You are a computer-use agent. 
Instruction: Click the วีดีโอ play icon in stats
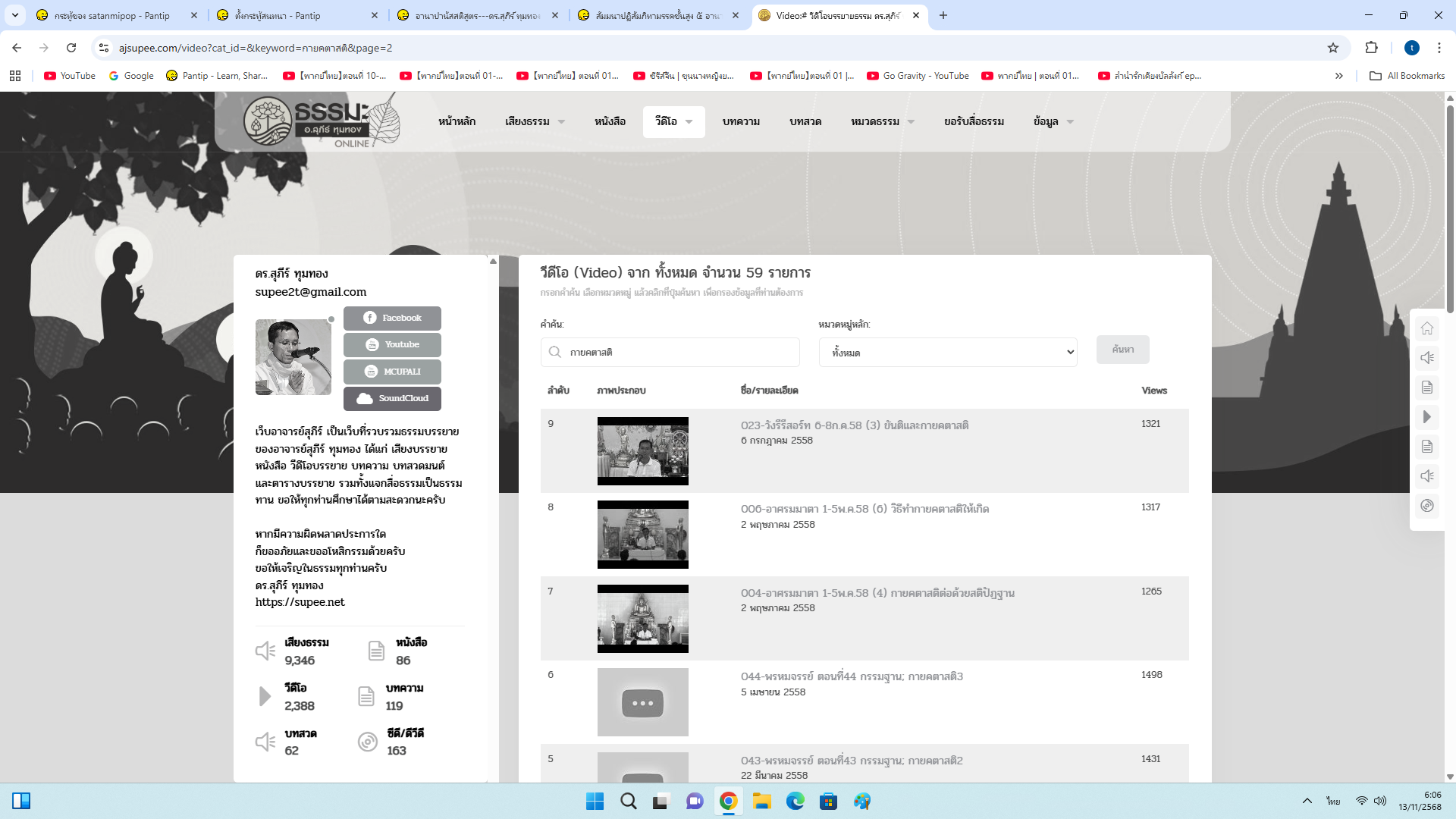coord(265,696)
